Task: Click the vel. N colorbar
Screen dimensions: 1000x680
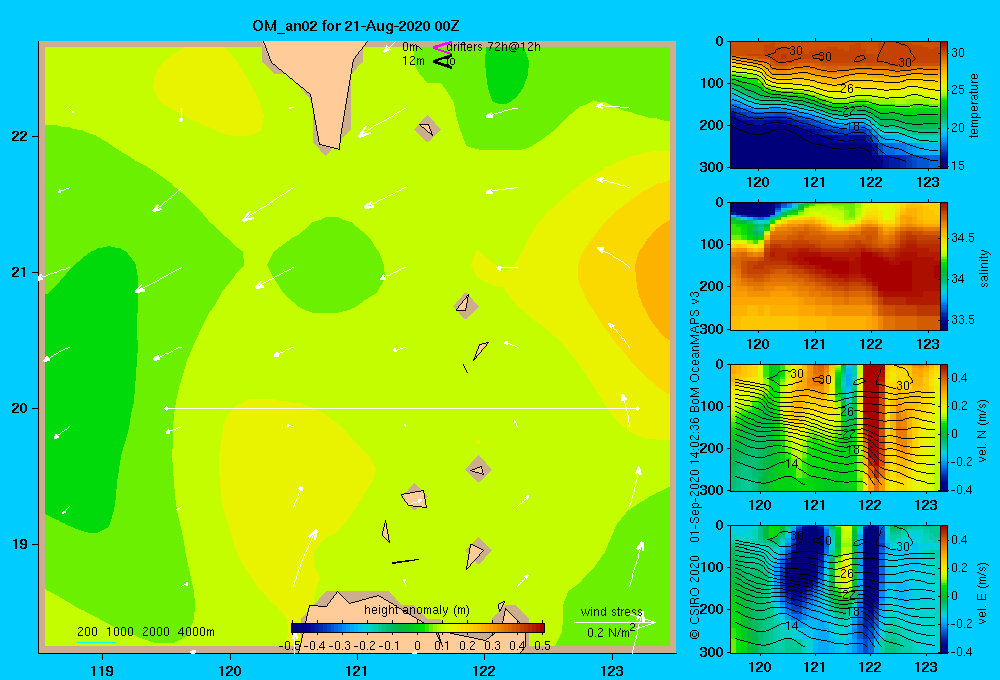Action: (x=944, y=427)
